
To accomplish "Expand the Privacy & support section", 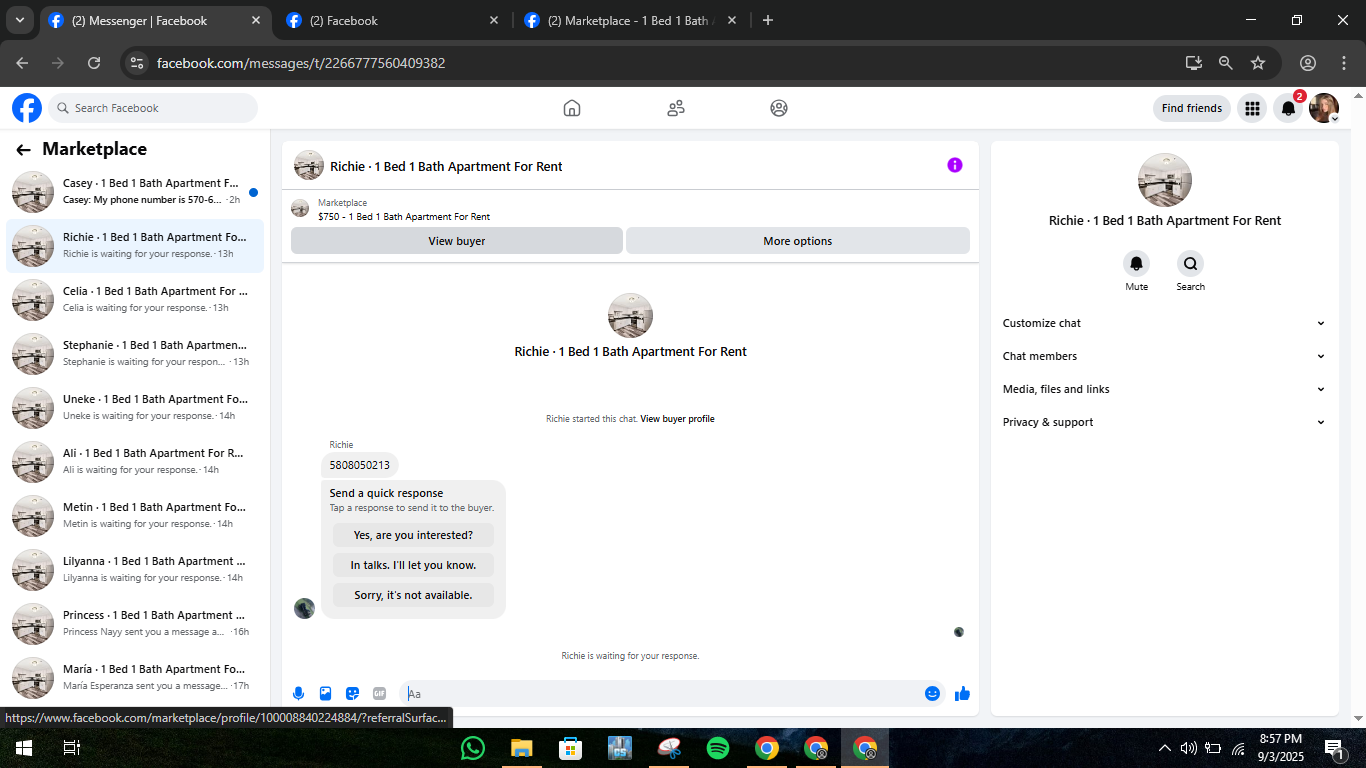I will 1164,422.
